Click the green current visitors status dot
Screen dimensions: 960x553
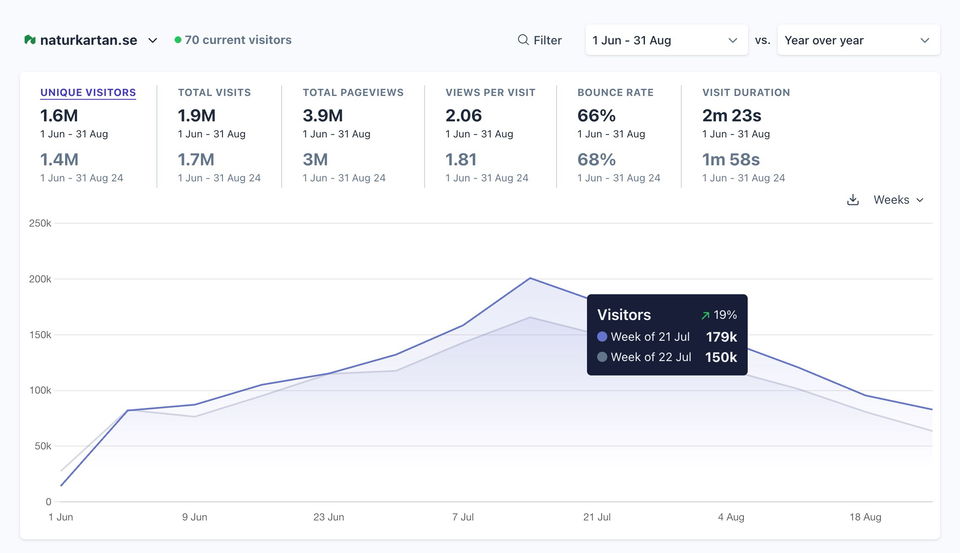[178, 40]
